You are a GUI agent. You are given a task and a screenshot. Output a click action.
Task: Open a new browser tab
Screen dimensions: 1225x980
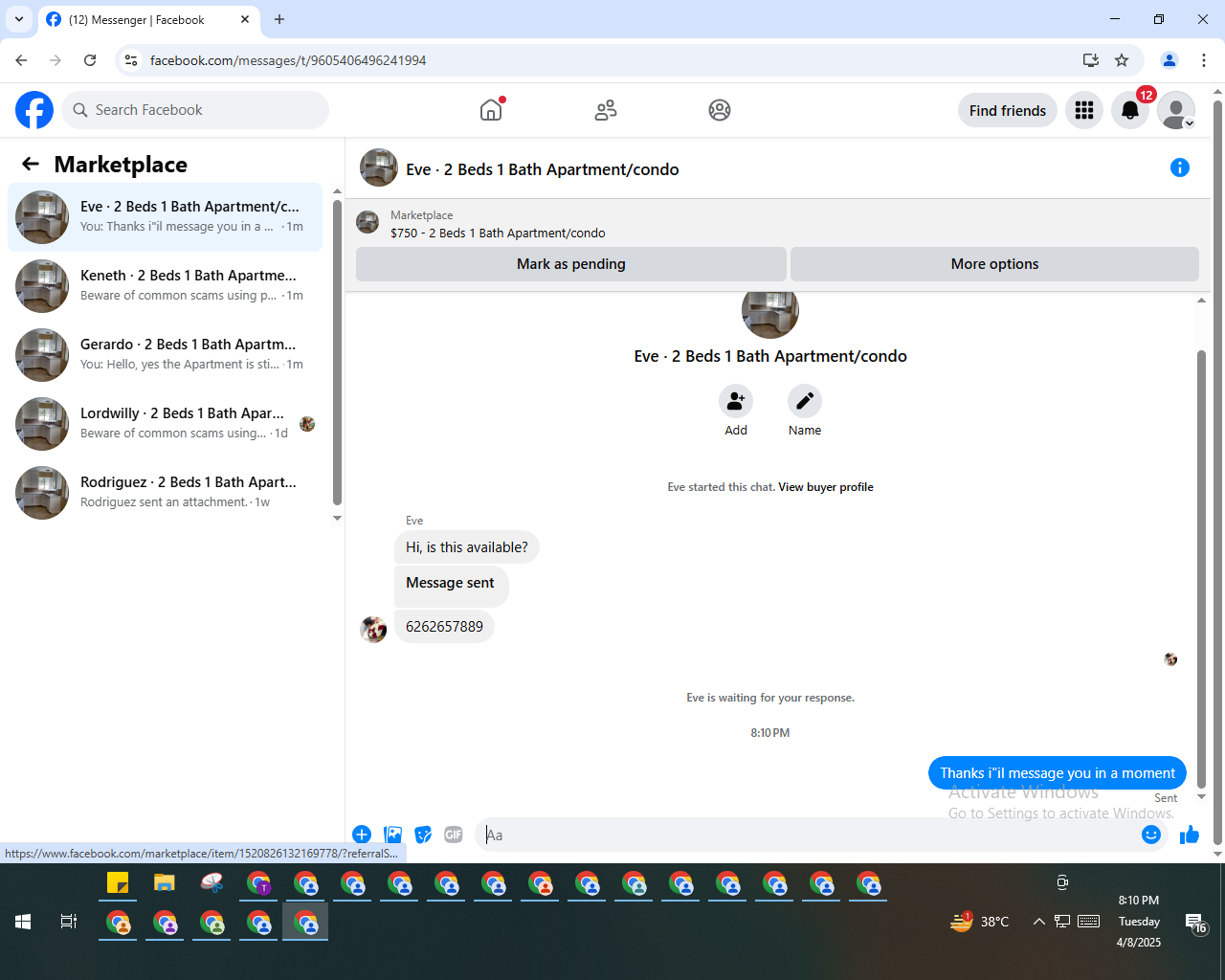tap(279, 19)
